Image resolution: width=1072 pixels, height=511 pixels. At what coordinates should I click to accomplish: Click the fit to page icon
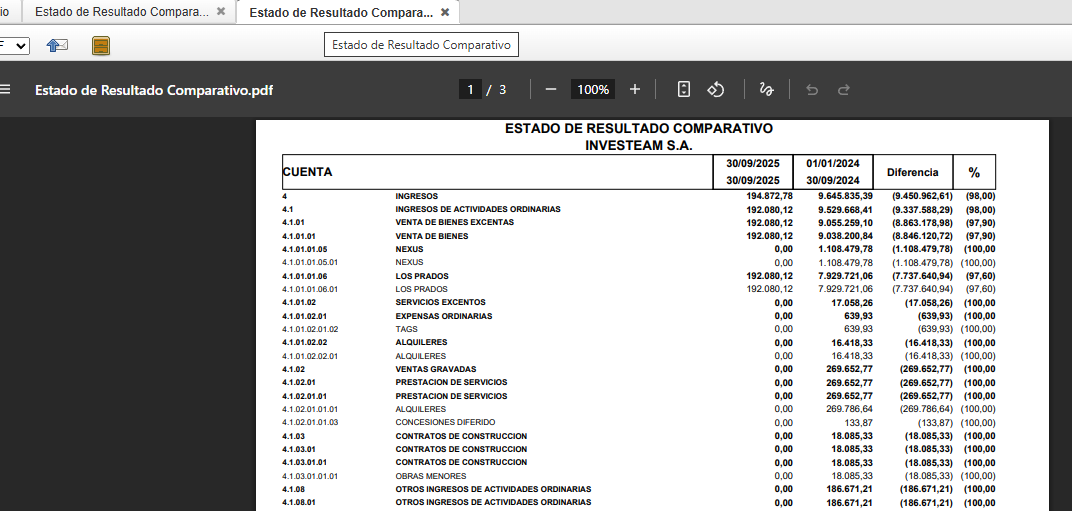684,90
